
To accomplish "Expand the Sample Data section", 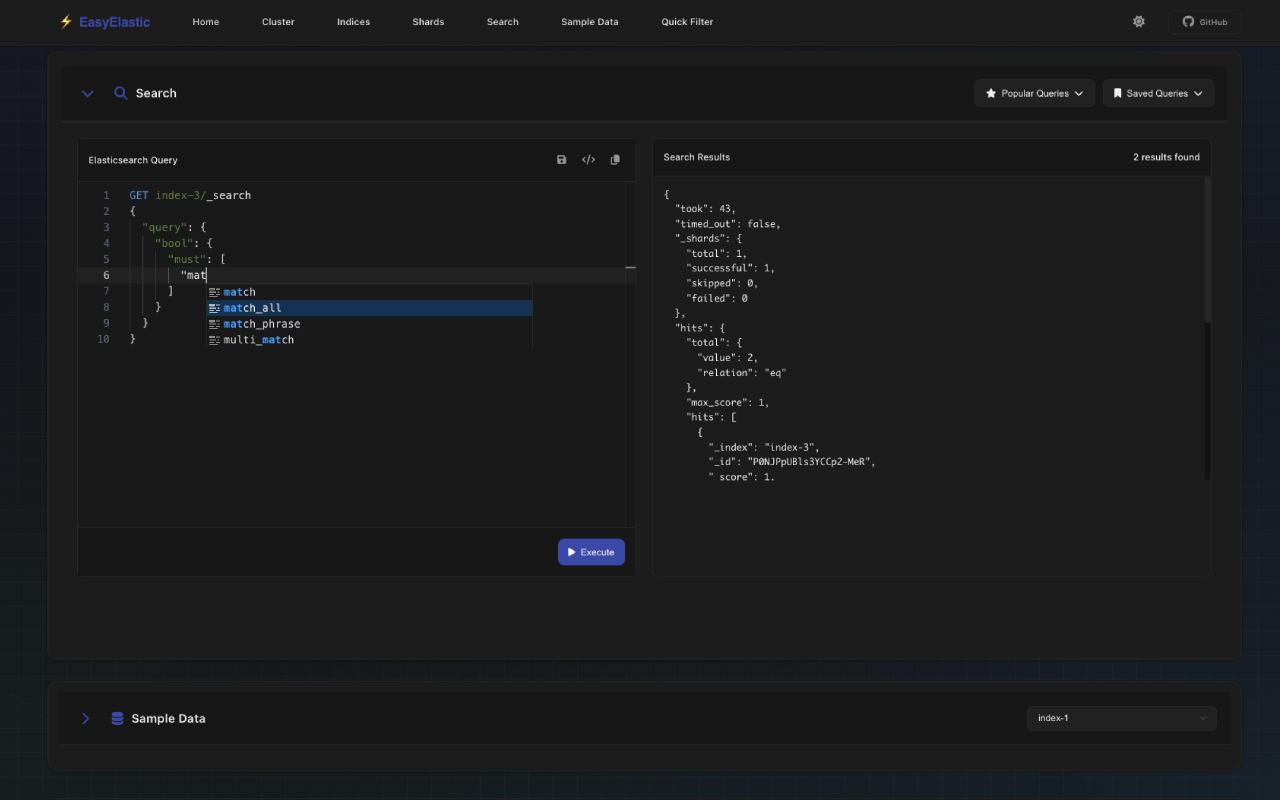I will click(85, 718).
